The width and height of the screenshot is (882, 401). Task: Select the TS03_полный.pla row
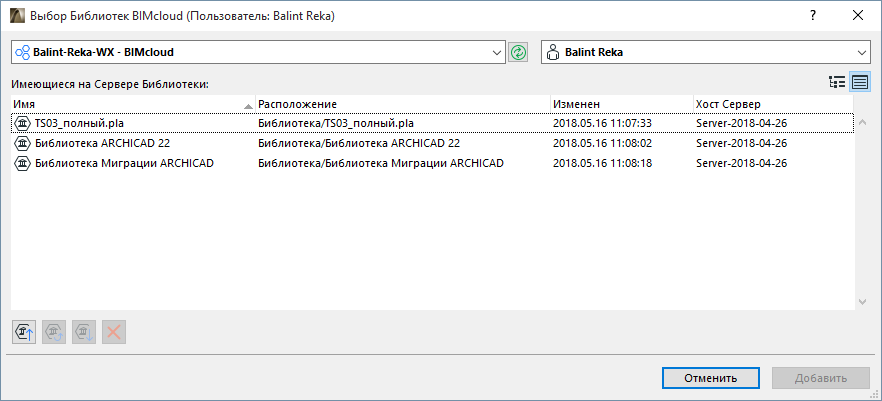(x=432, y=123)
